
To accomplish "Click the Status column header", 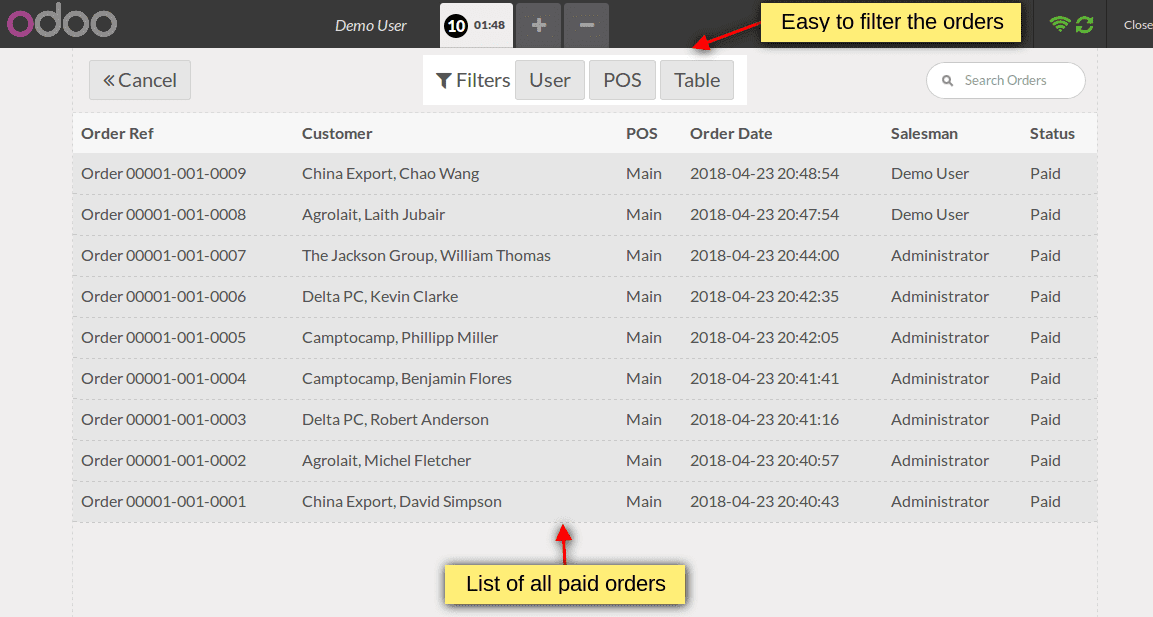I will click(x=1052, y=134).
